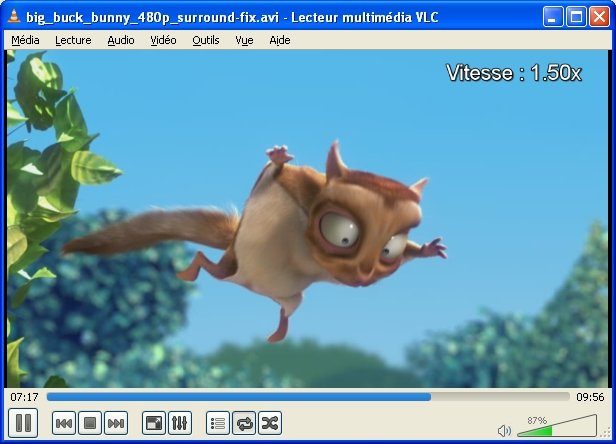Screen dimensions: 616x444
Task: Click the window resize grip corner
Action: coord(606,433)
